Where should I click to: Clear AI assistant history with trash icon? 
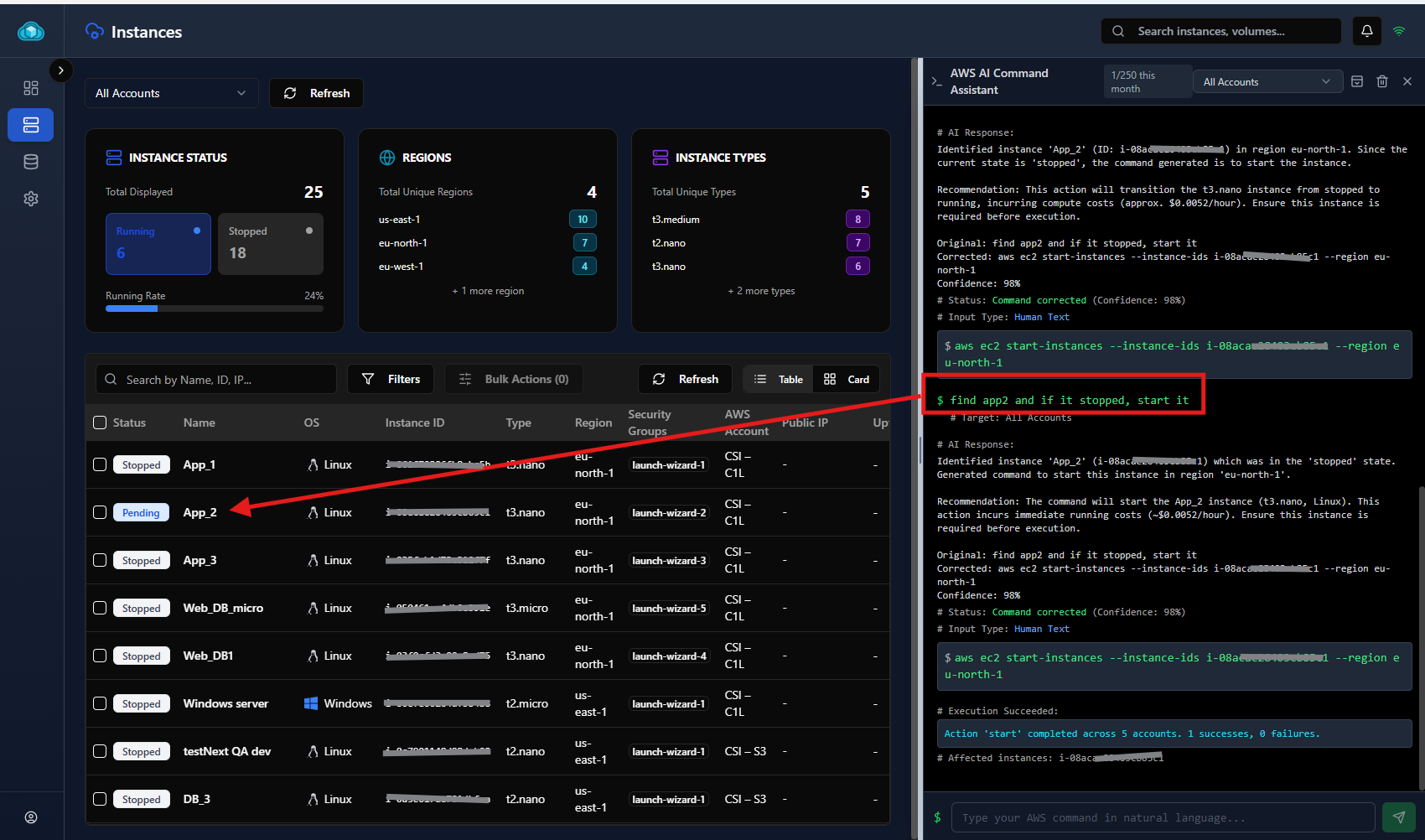click(x=1382, y=80)
